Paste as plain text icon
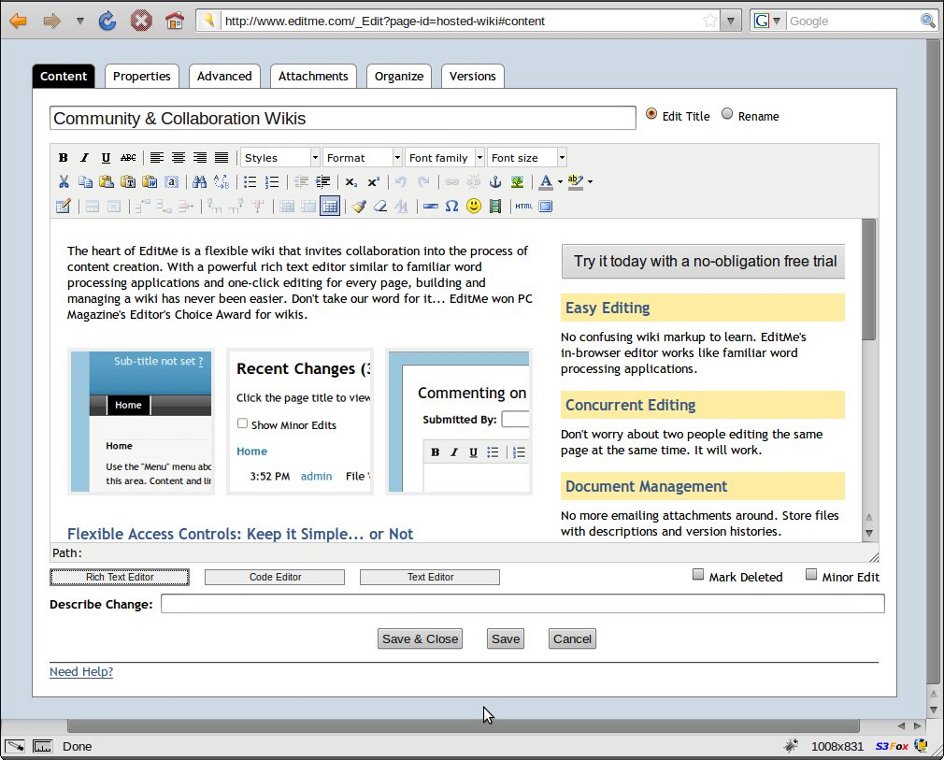Screen dimensions: 944x760 click(128, 181)
